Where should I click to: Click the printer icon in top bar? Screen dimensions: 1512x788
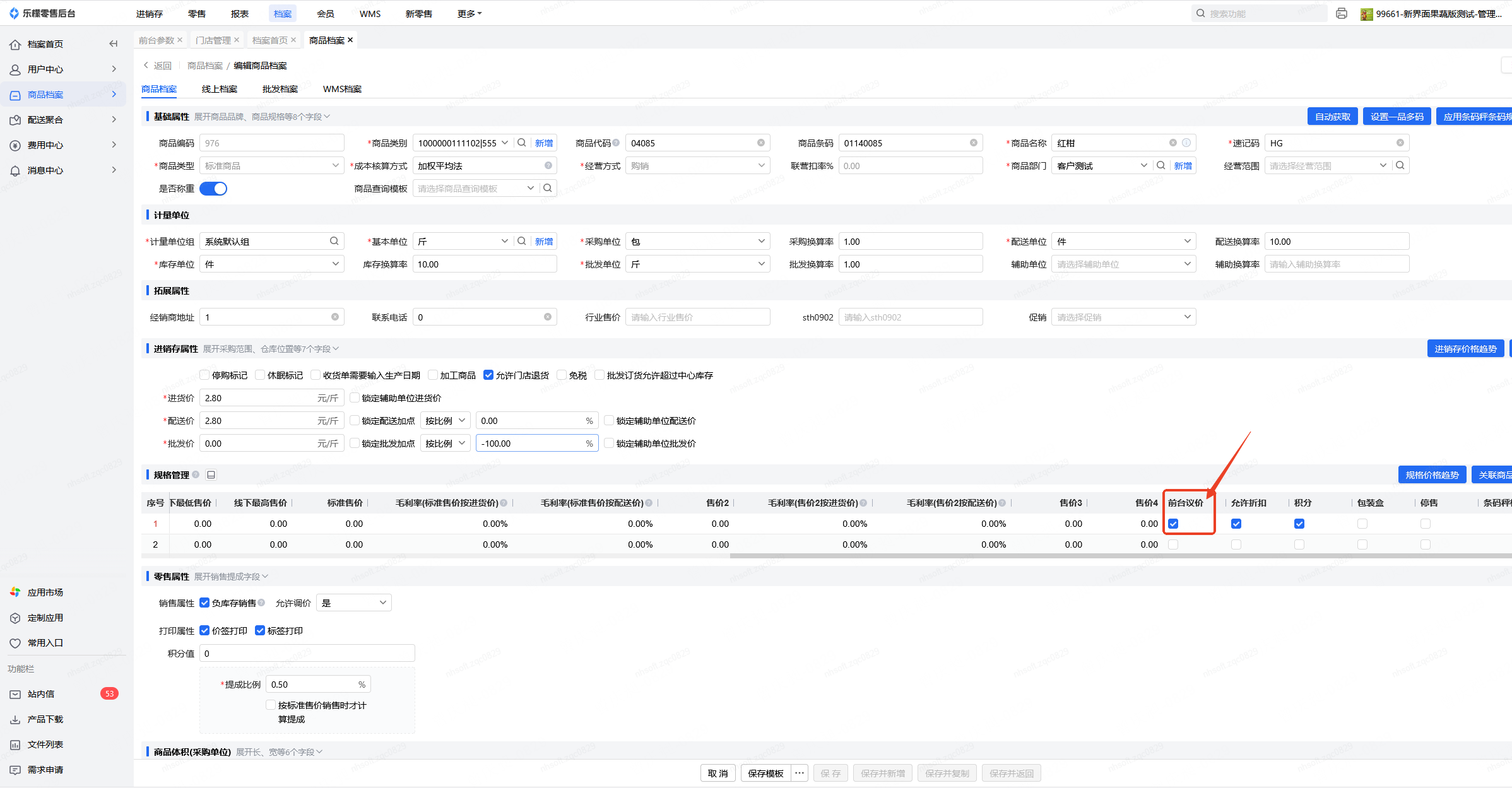[x=1342, y=13]
